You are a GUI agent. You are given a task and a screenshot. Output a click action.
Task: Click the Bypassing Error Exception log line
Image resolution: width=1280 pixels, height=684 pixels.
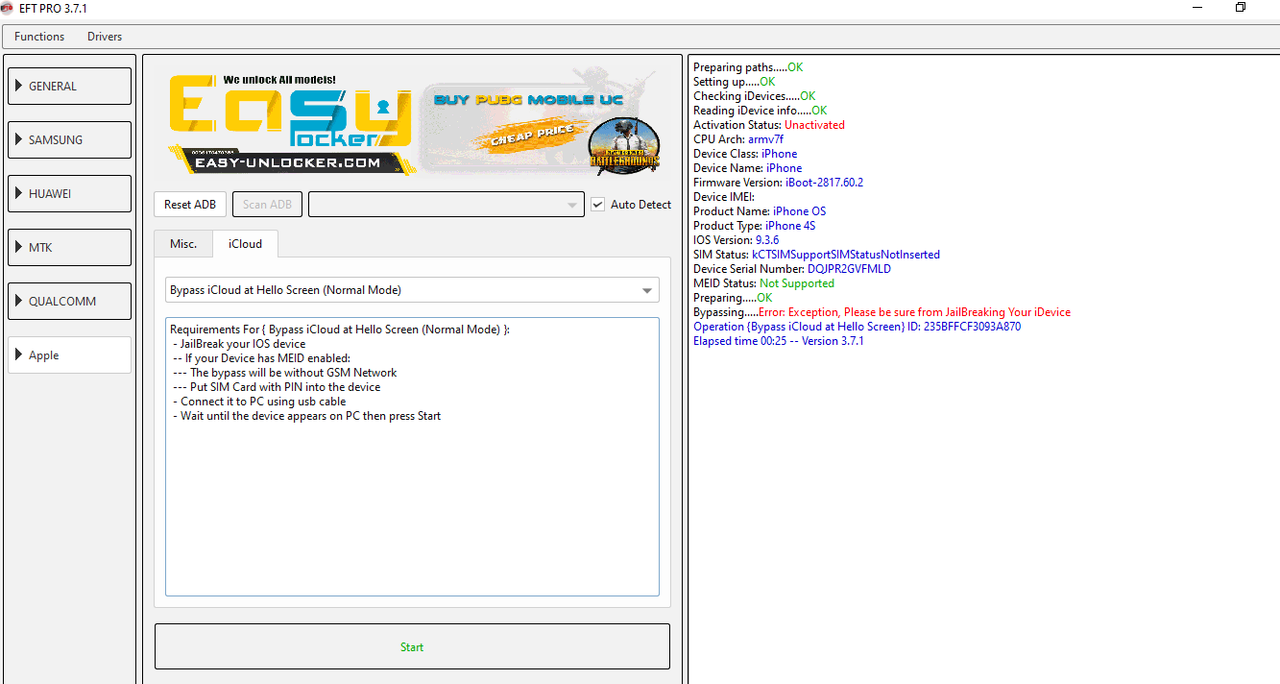pyautogui.click(x=882, y=312)
